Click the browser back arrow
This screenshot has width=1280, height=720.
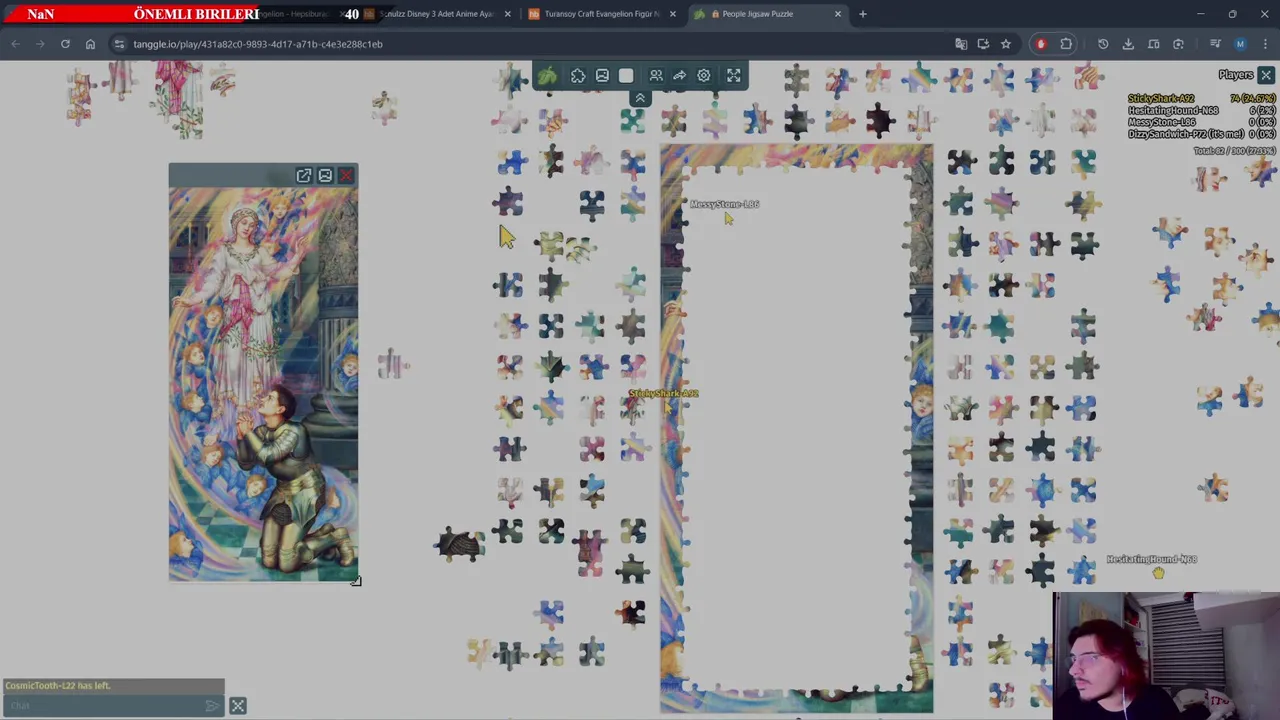click(x=15, y=44)
